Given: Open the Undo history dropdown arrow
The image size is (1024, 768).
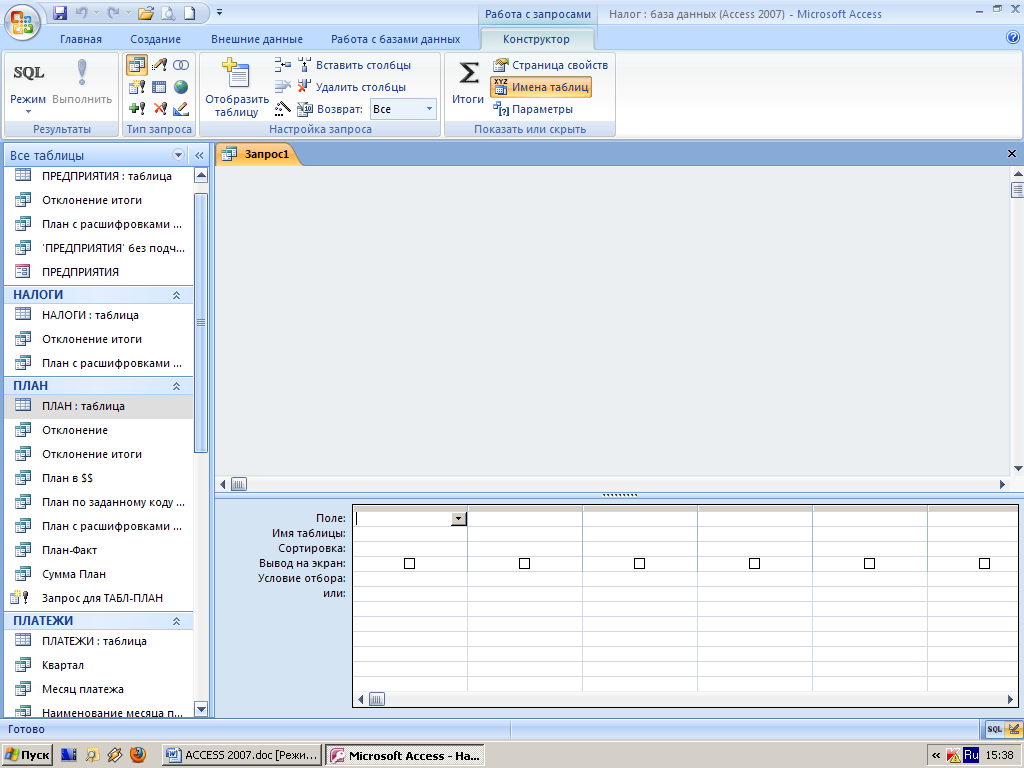Looking at the screenshot, I should point(97,12).
